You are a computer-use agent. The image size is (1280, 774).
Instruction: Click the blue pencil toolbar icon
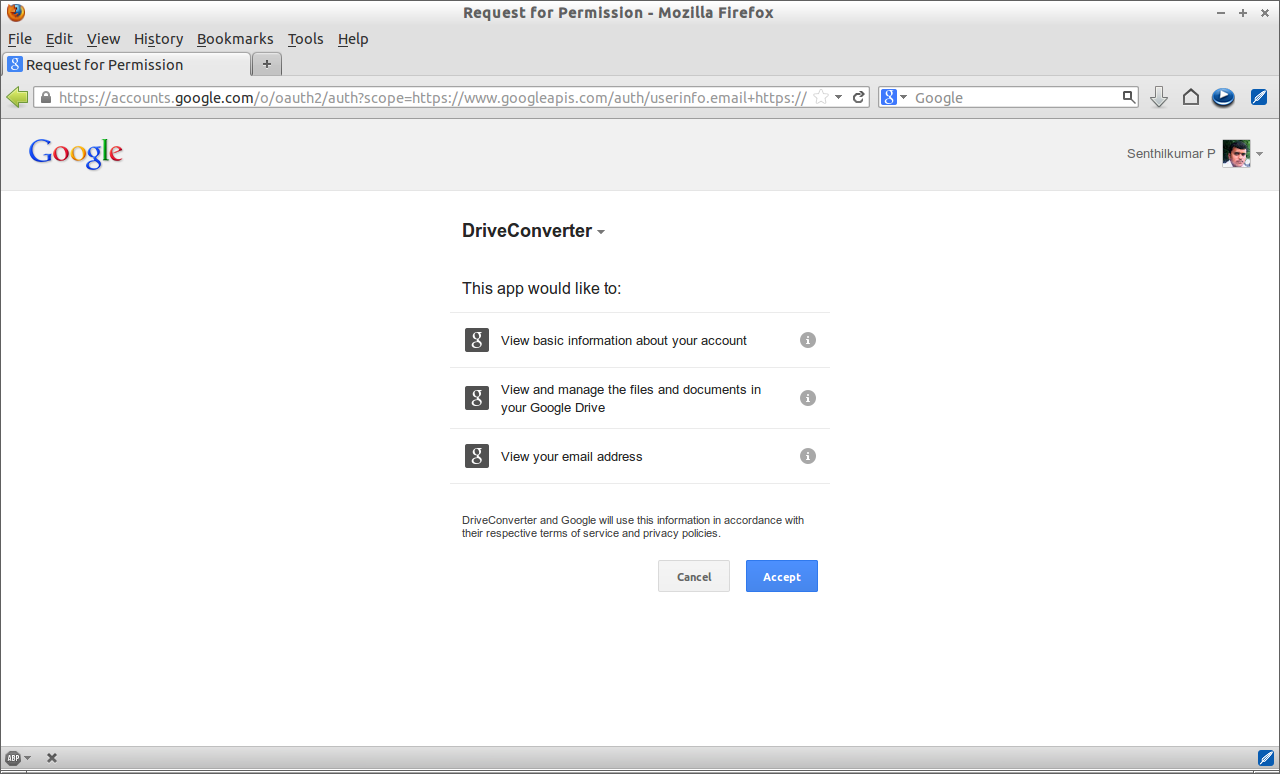1259,97
